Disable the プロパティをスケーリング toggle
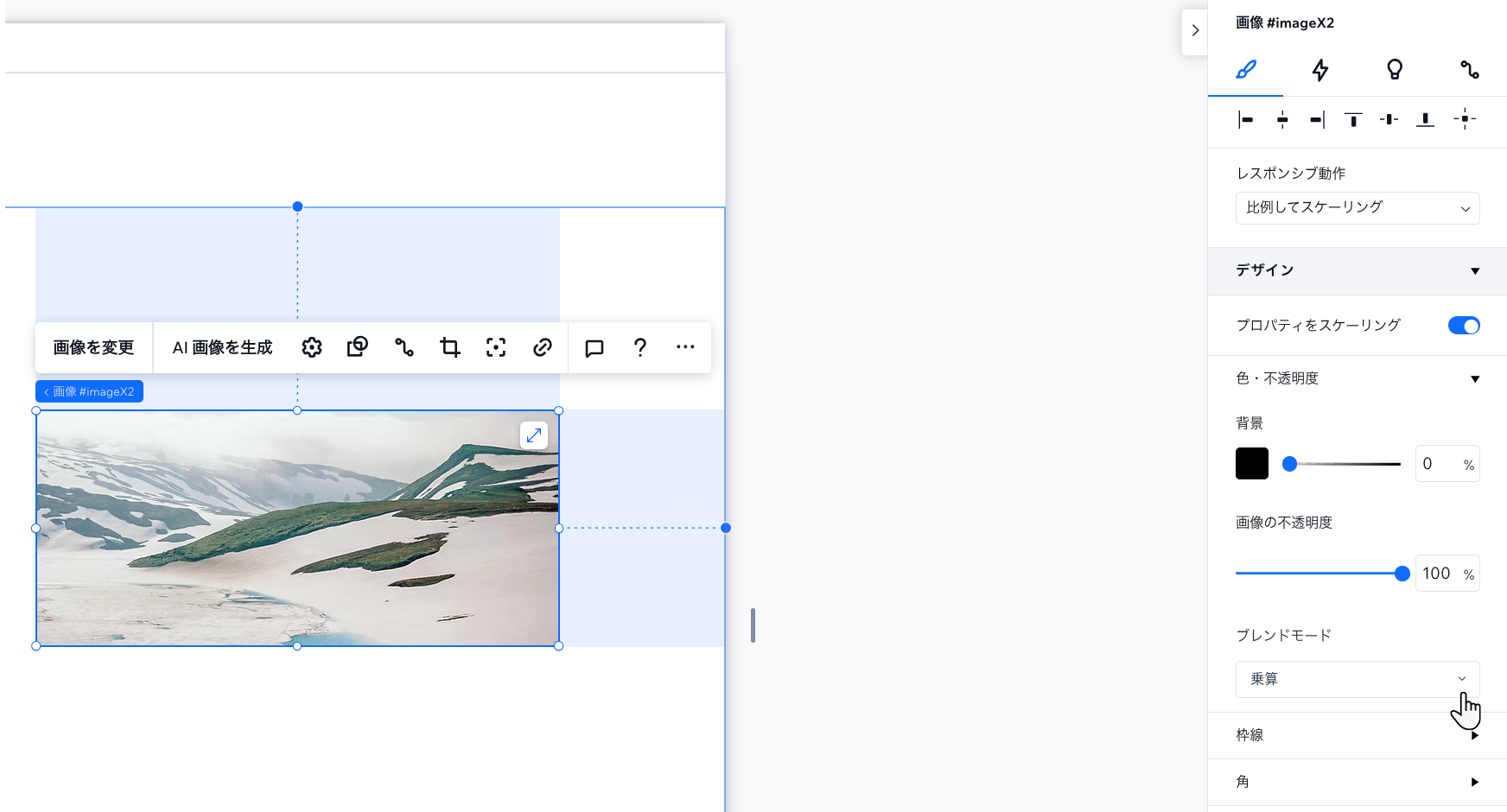This screenshot has height=812, width=1507. [1464, 325]
